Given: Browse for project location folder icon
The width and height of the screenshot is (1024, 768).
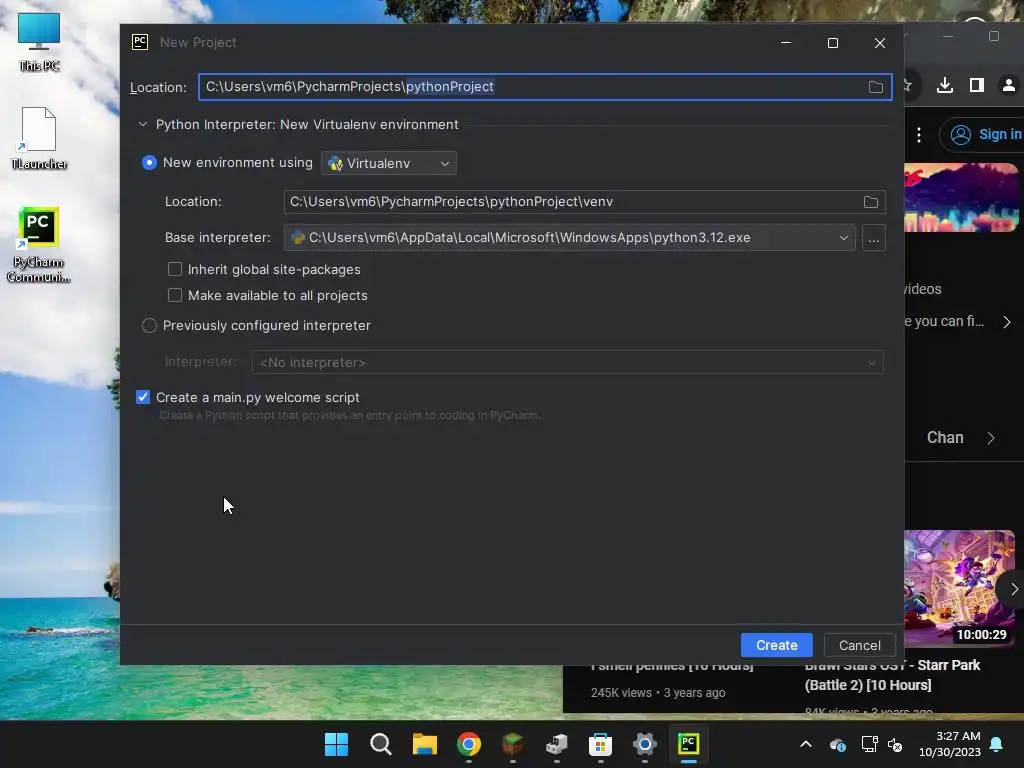Looking at the screenshot, I should pos(876,87).
